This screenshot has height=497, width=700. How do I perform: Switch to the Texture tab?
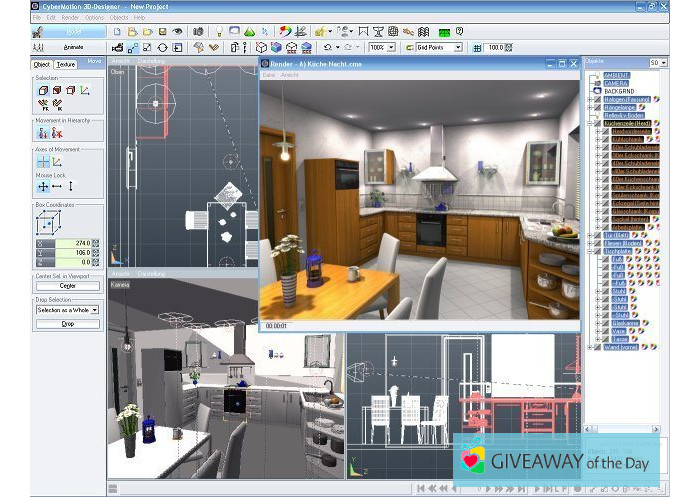click(x=66, y=64)
